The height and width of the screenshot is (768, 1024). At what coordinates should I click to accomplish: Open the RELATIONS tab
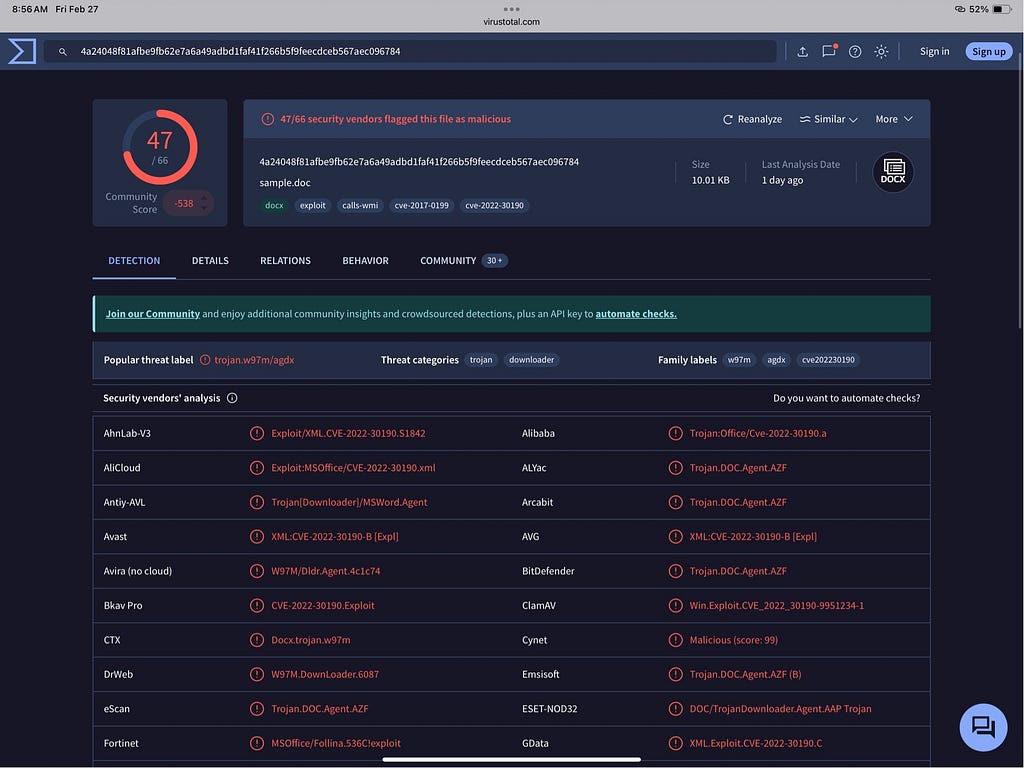click(x=285, y=261)
